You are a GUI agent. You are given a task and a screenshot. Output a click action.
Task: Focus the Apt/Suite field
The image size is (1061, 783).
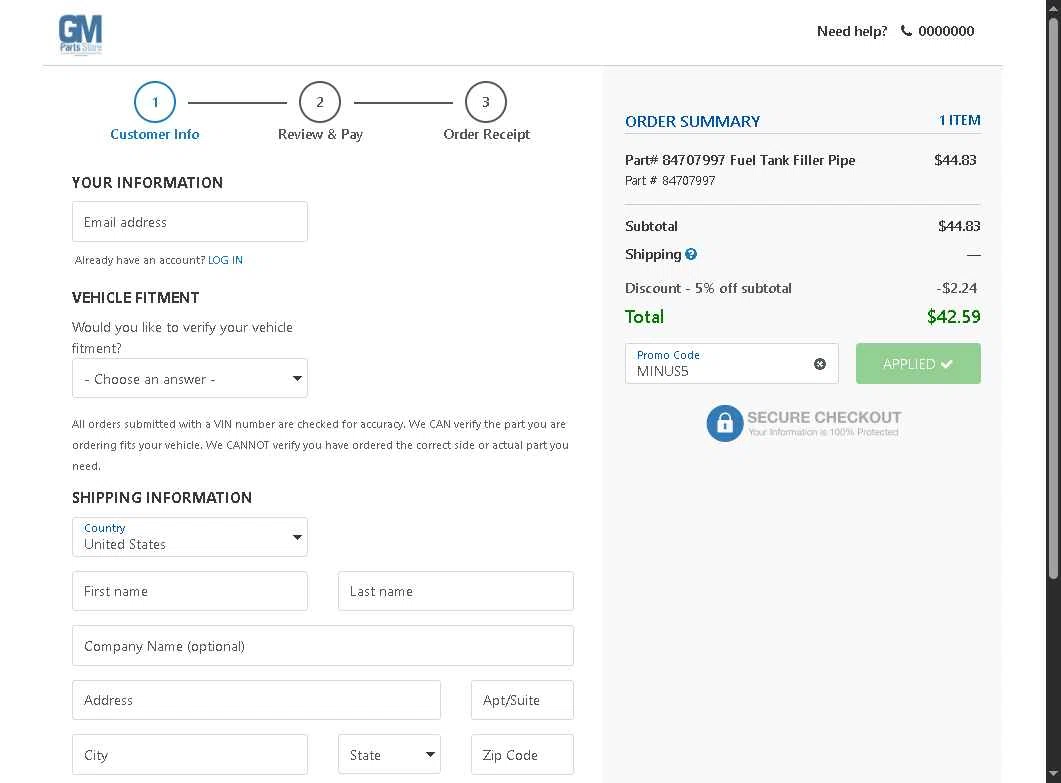pyautogui.click(x=522, y=700)
